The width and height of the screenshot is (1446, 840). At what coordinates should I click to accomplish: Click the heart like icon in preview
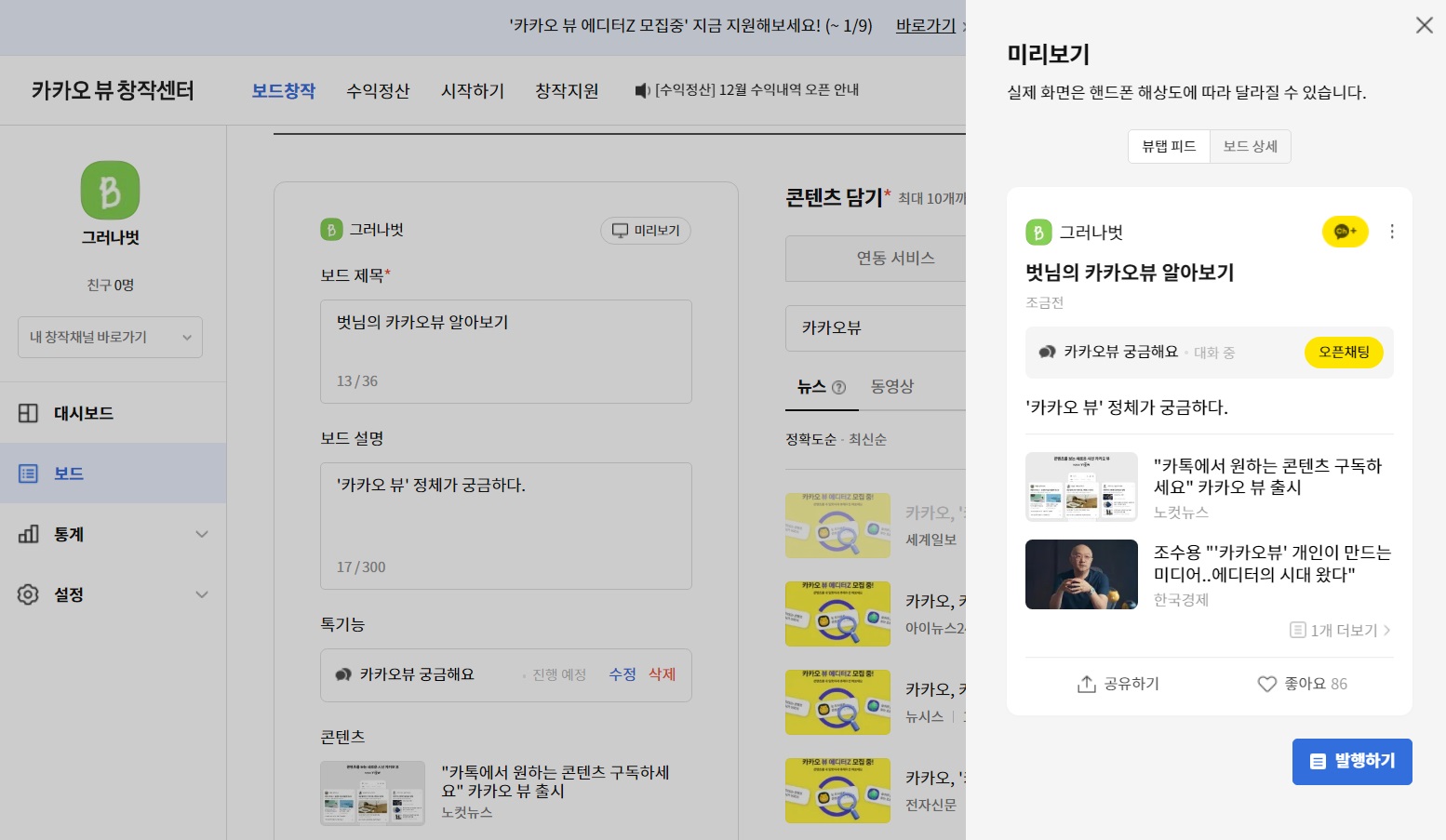tap(1266, 684)
